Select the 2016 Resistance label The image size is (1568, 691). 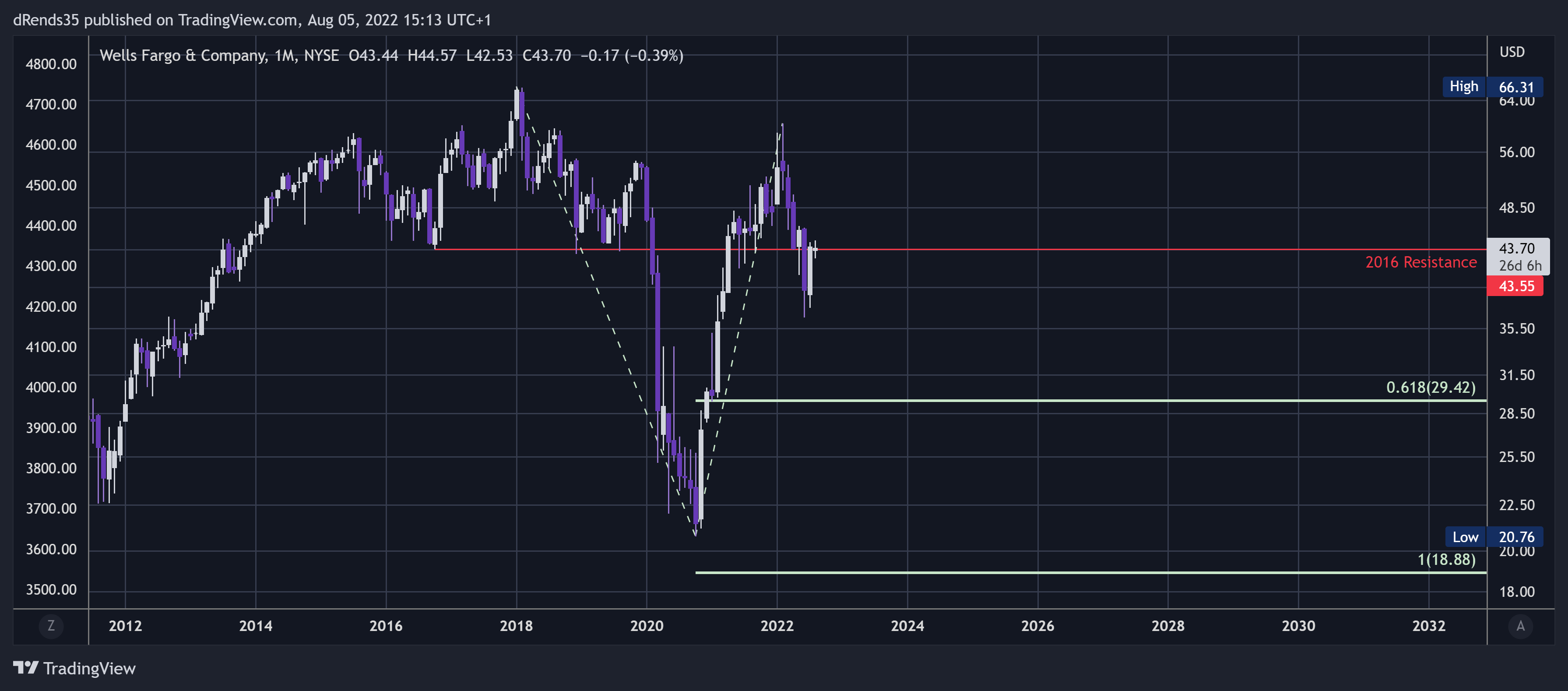coord(1420,262)
